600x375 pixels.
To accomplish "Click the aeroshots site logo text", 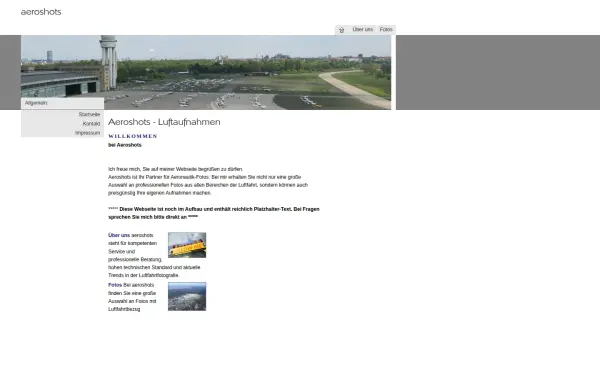I will (x=41, y=12).
